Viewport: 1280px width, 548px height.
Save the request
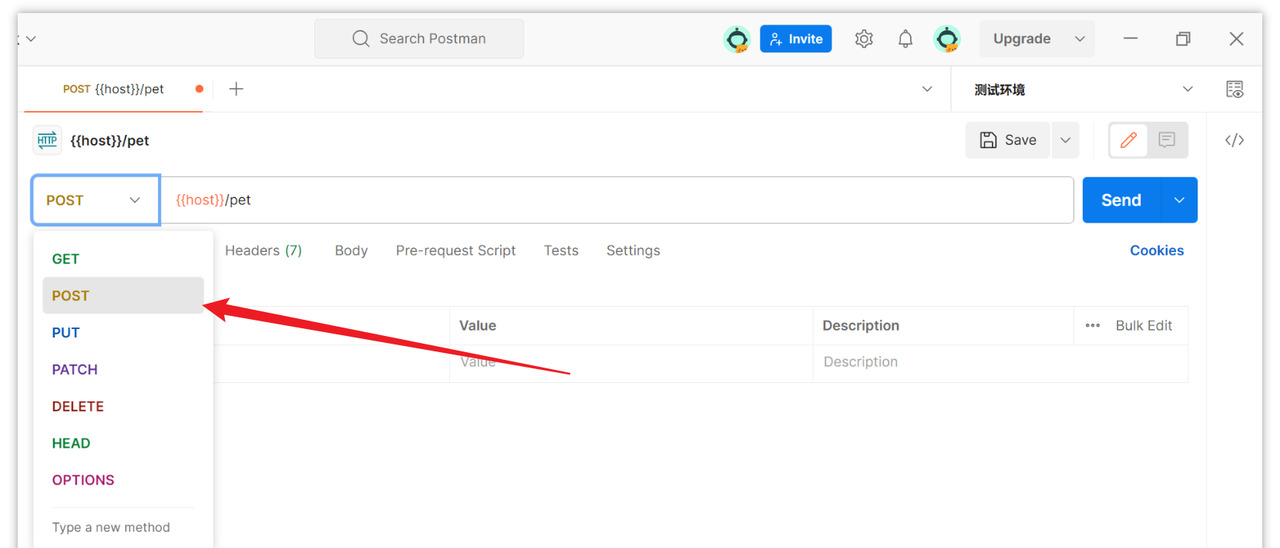tap(1007, 140)
